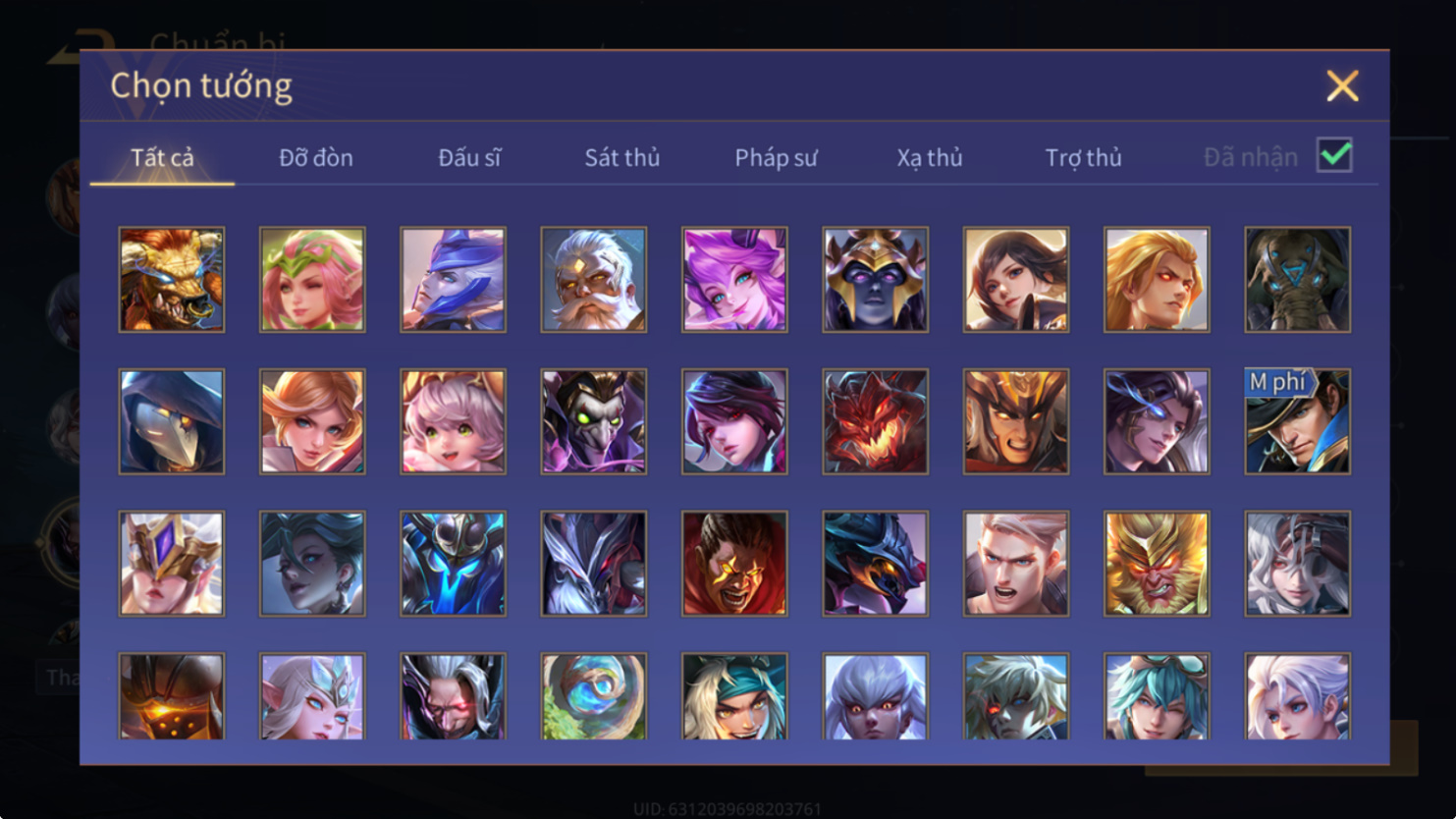Select the plague doctor masked hero

pos(172,422)
